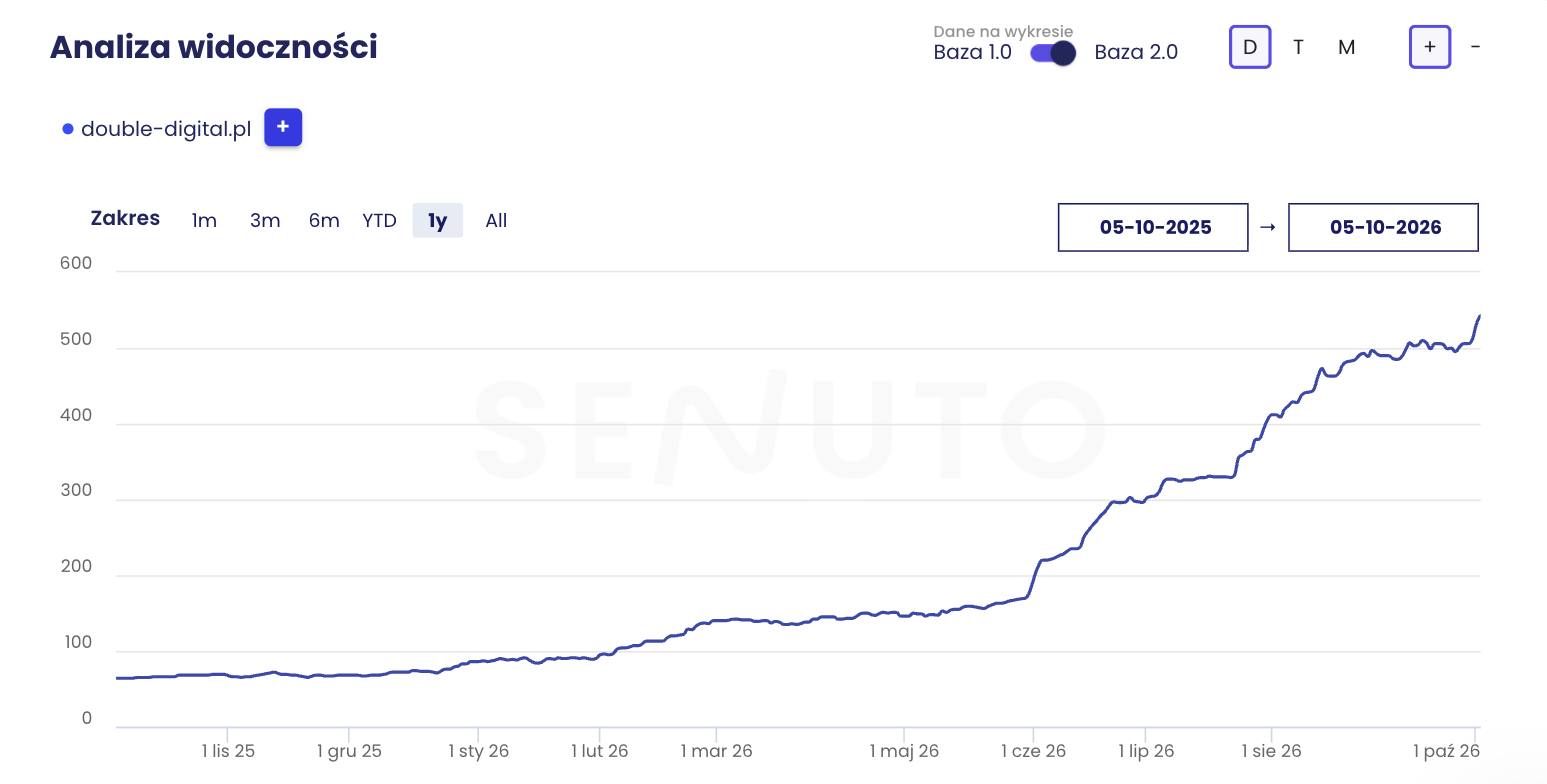This screenshot has height=784, width=1547.
Task: Select the All range
Action: pos(496,220)
